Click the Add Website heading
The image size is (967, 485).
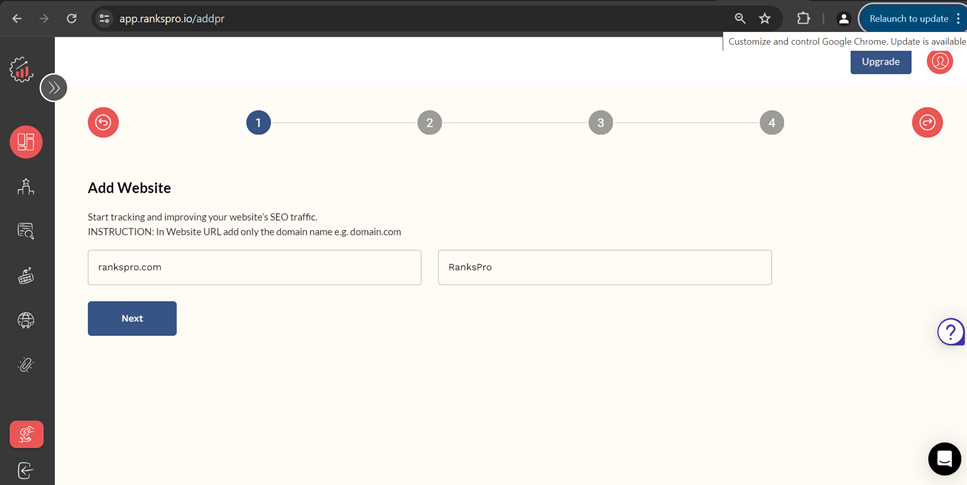pos(130,188)
